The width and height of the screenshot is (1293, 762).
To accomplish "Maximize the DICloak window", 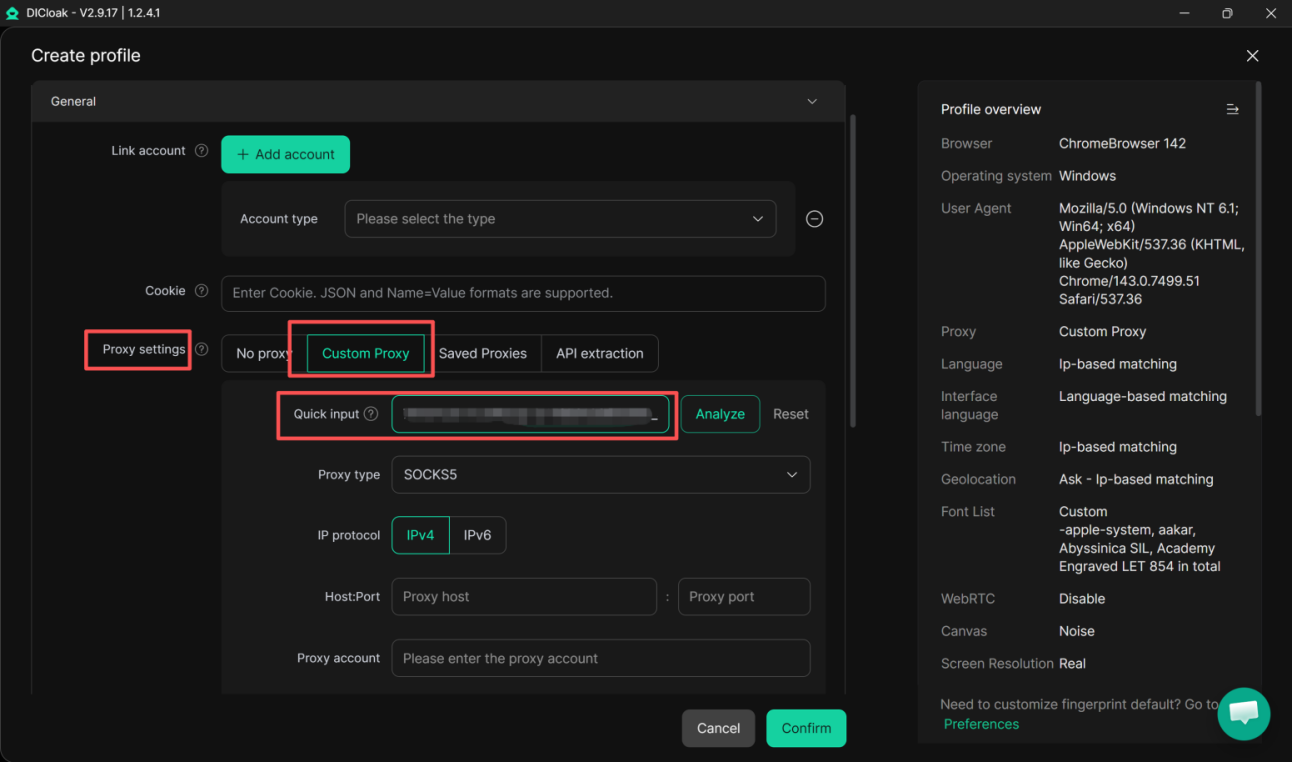I will click(1227, 13).
